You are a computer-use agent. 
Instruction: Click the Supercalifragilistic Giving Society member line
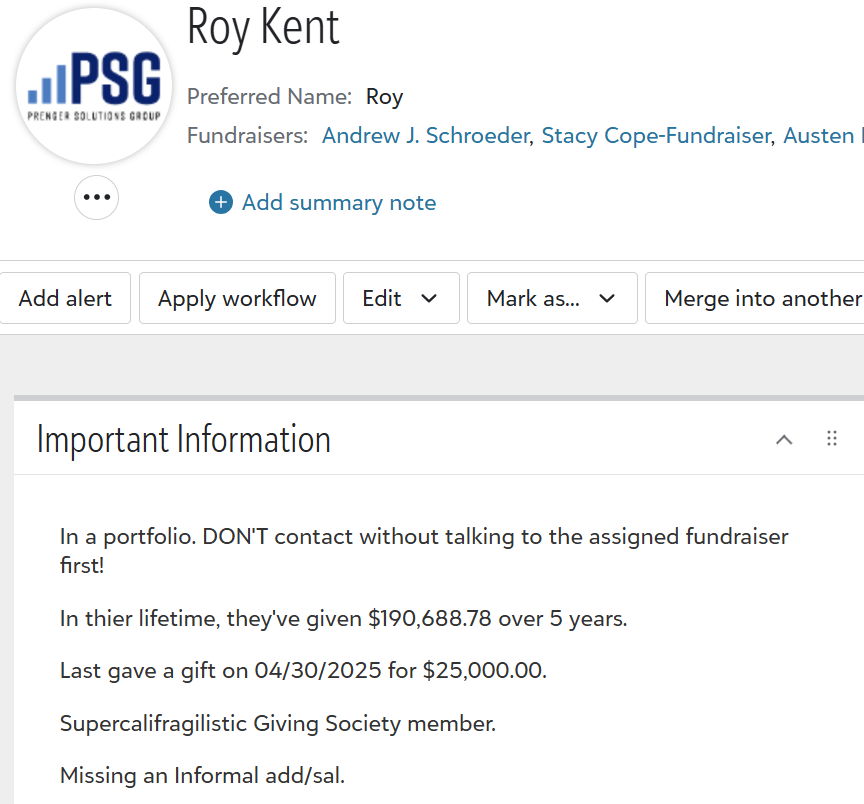point(277,723)
